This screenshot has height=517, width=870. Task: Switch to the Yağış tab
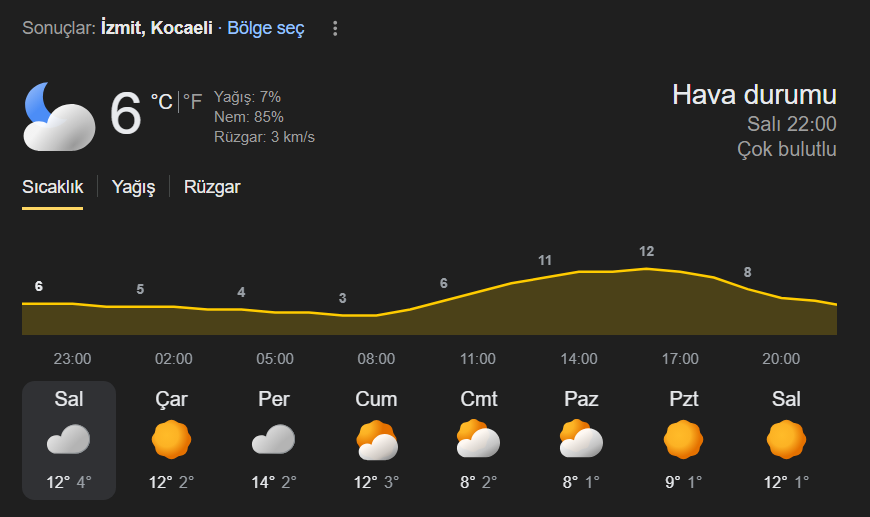(x=133, y=187)
